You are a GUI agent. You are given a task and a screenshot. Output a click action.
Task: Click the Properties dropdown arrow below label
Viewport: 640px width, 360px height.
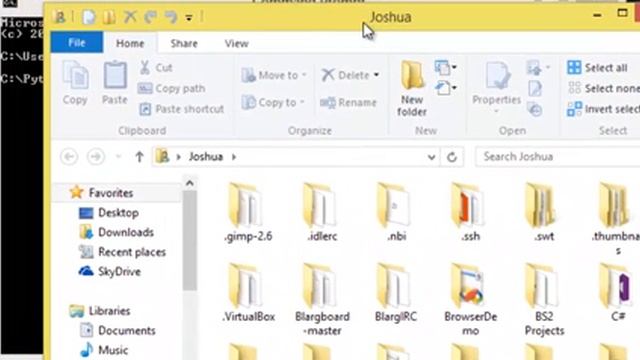(496, 112)
